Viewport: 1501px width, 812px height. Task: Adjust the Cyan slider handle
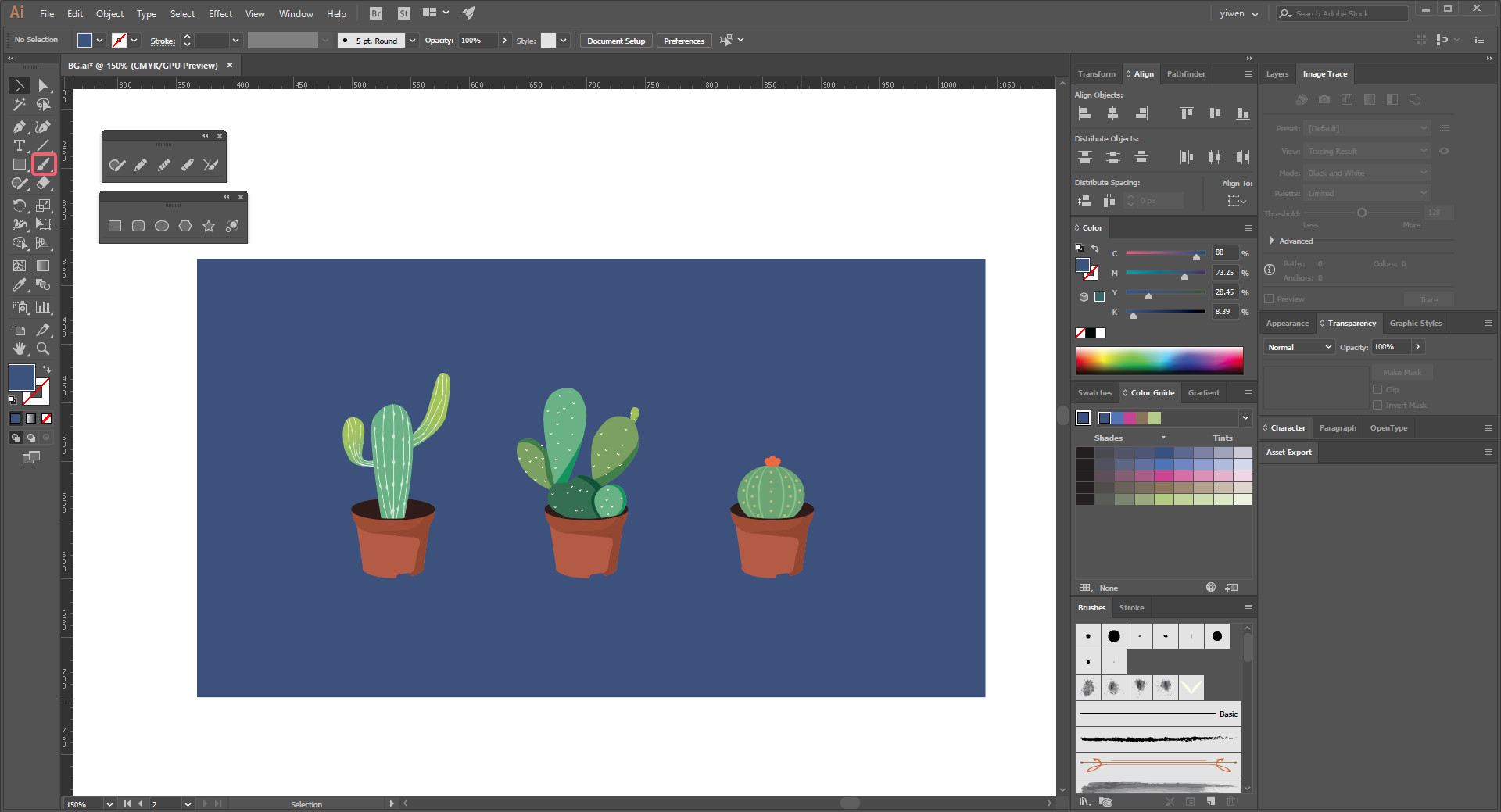pos(1196,256)
